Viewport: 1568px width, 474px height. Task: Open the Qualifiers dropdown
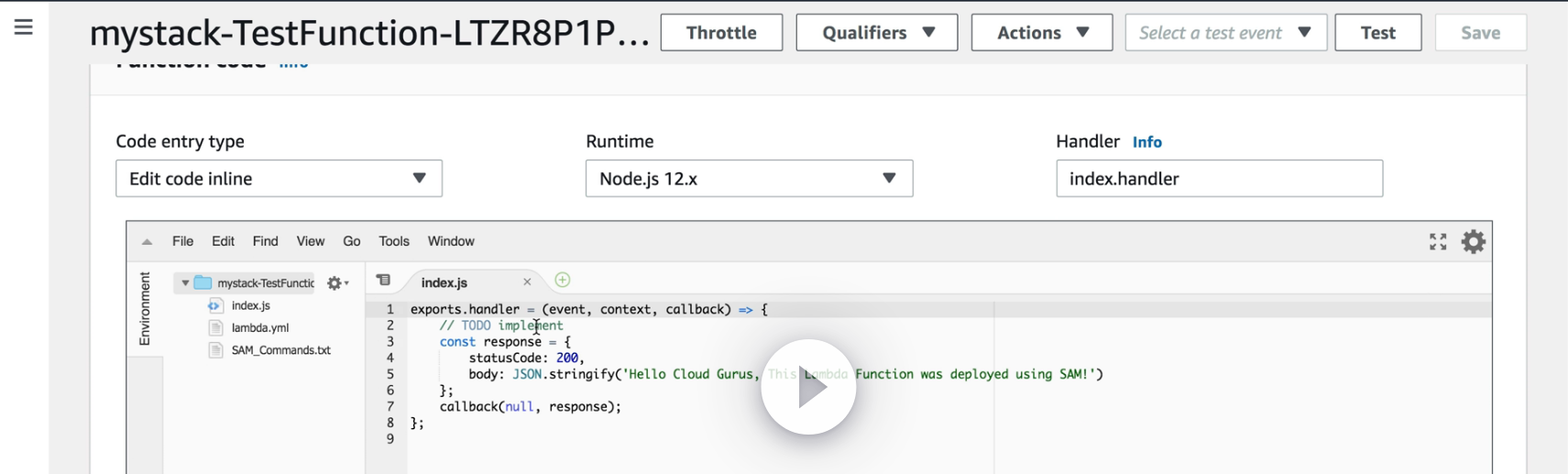coord(876,33)
